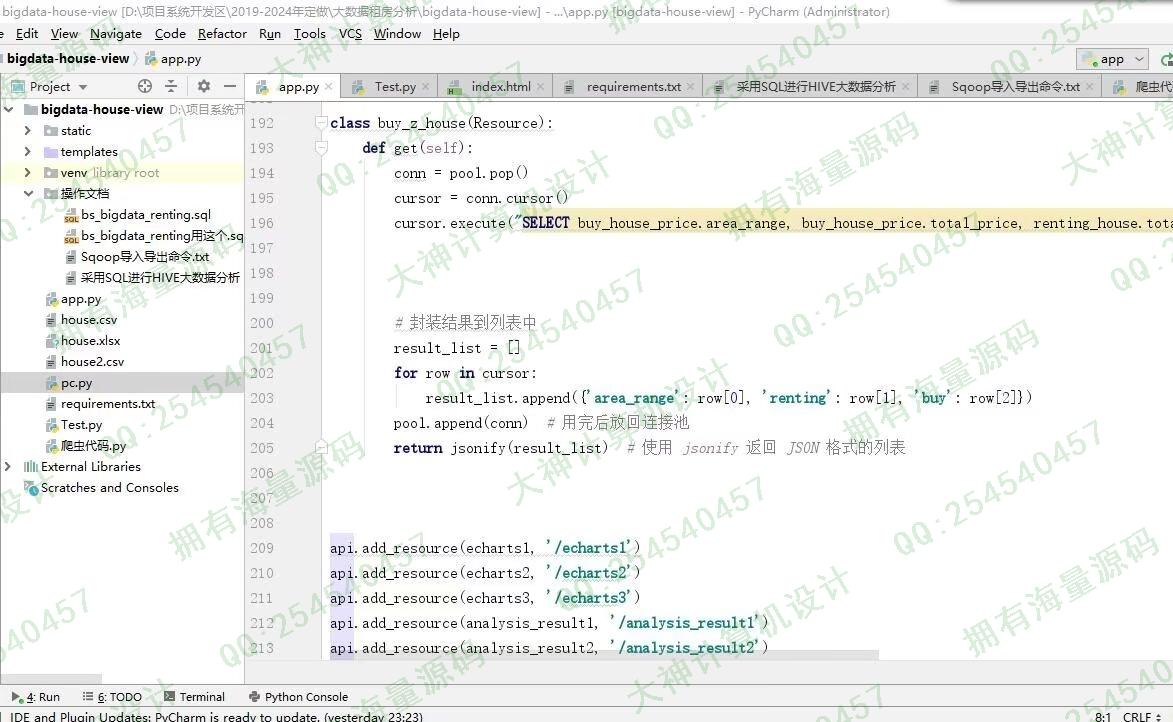Screen dimensions: 1173x722
Task: Open the Tools menu
Action: 310,34
